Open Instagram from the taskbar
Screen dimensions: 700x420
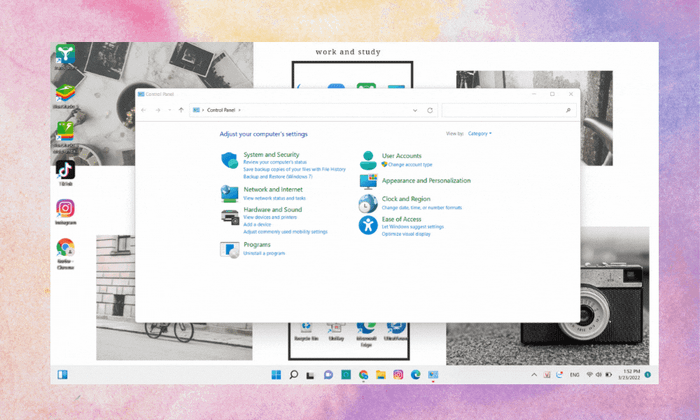[398, 375]
